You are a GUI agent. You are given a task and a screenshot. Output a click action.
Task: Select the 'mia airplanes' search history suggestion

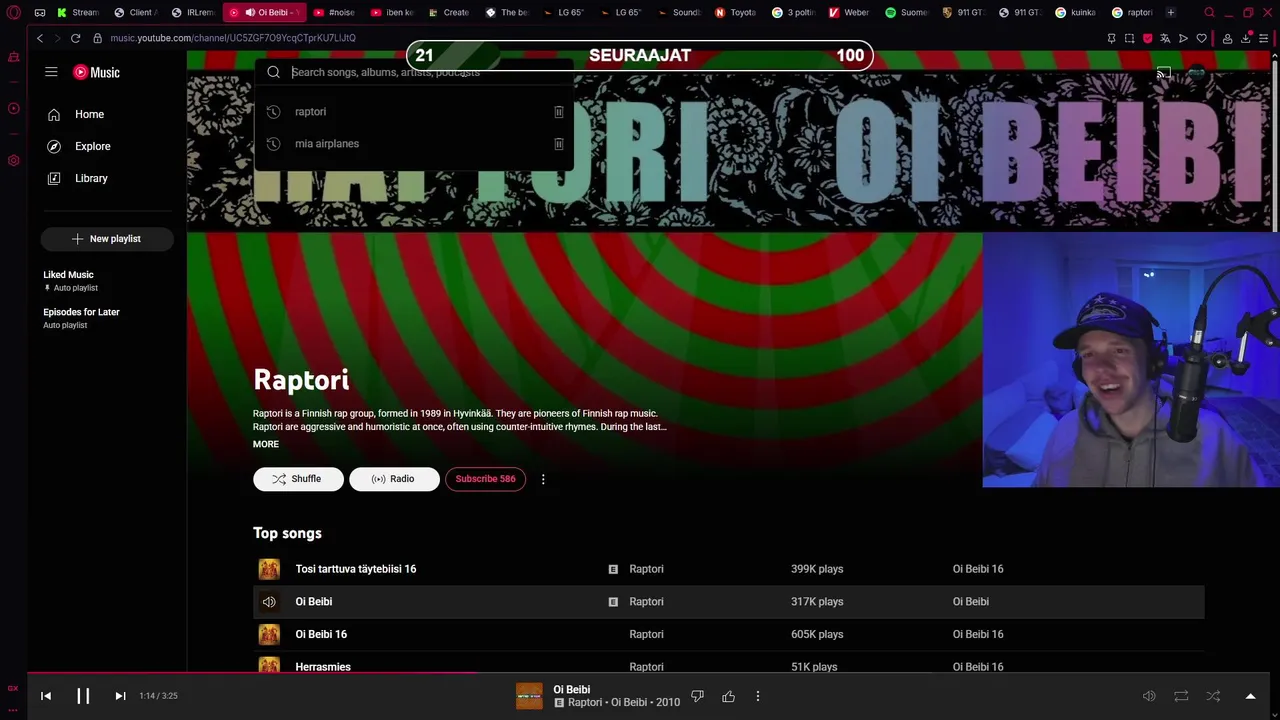pos(412,144)
